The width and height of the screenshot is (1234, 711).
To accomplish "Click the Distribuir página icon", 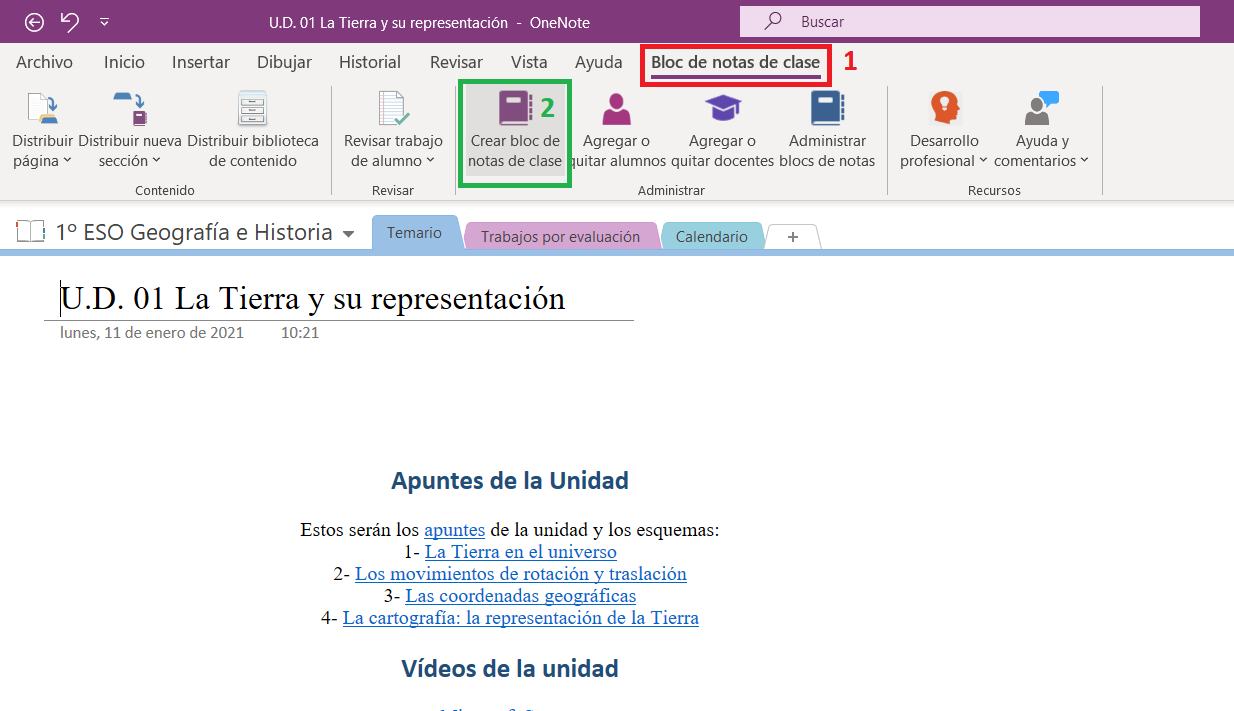I will [42, 109].
